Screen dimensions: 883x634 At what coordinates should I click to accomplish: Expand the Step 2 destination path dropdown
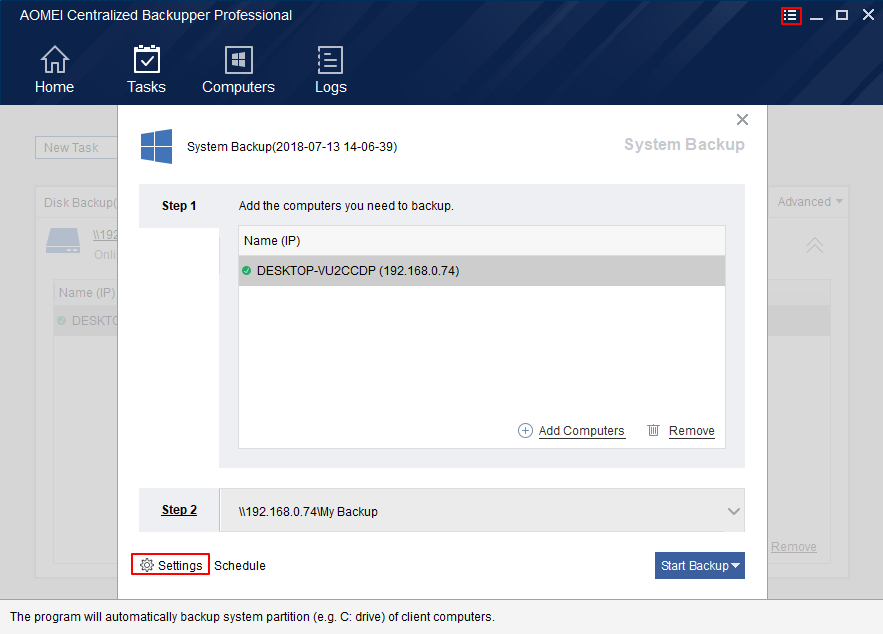point(733,511)
